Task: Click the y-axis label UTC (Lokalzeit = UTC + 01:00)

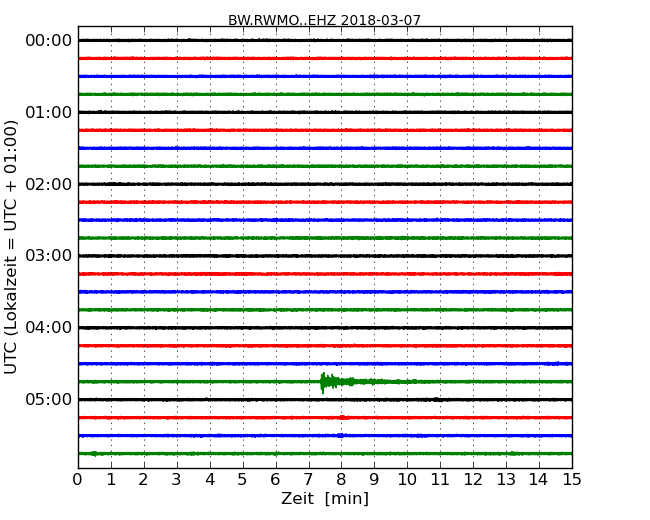Action: pos(11,247)
